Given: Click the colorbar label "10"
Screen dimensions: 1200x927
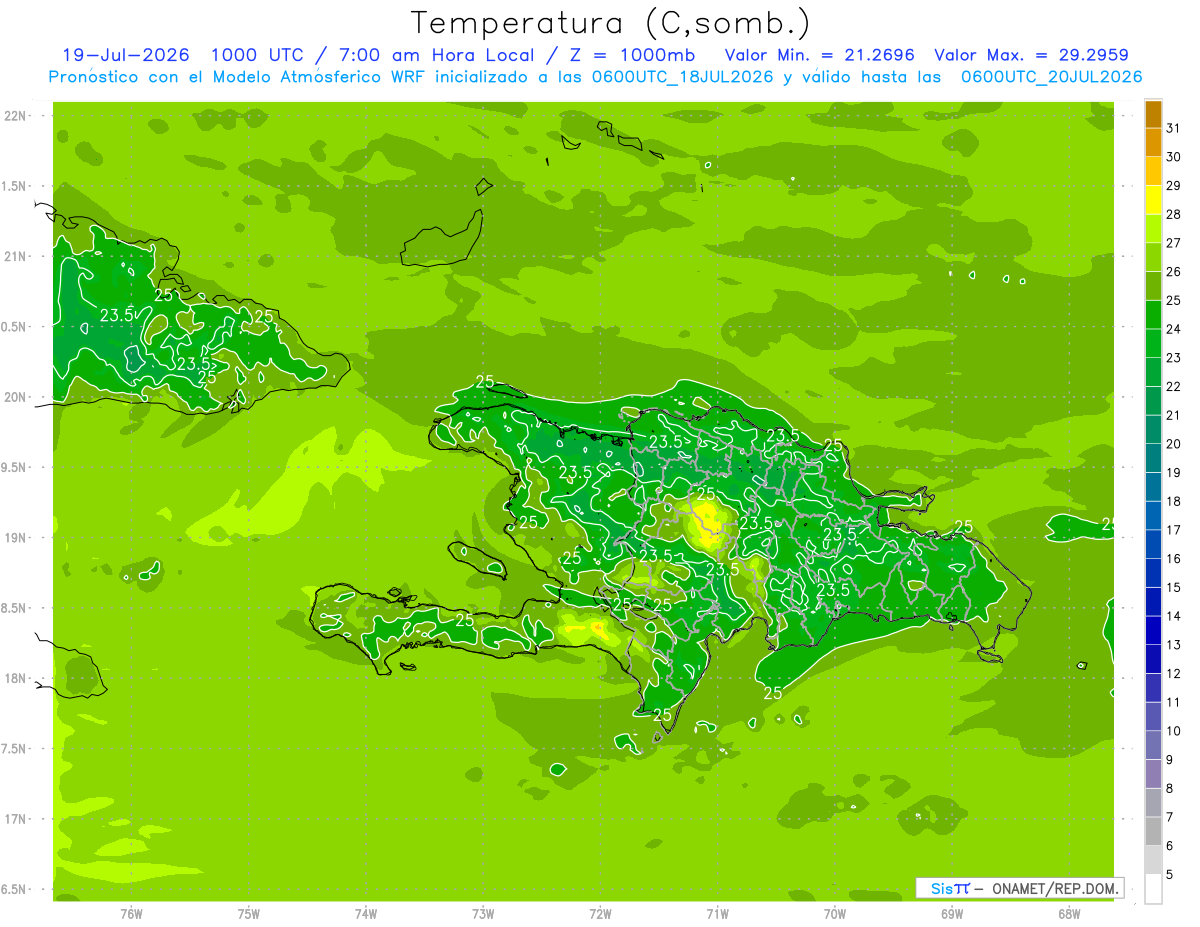Looking at the screenshot, I should [1174, 731].
